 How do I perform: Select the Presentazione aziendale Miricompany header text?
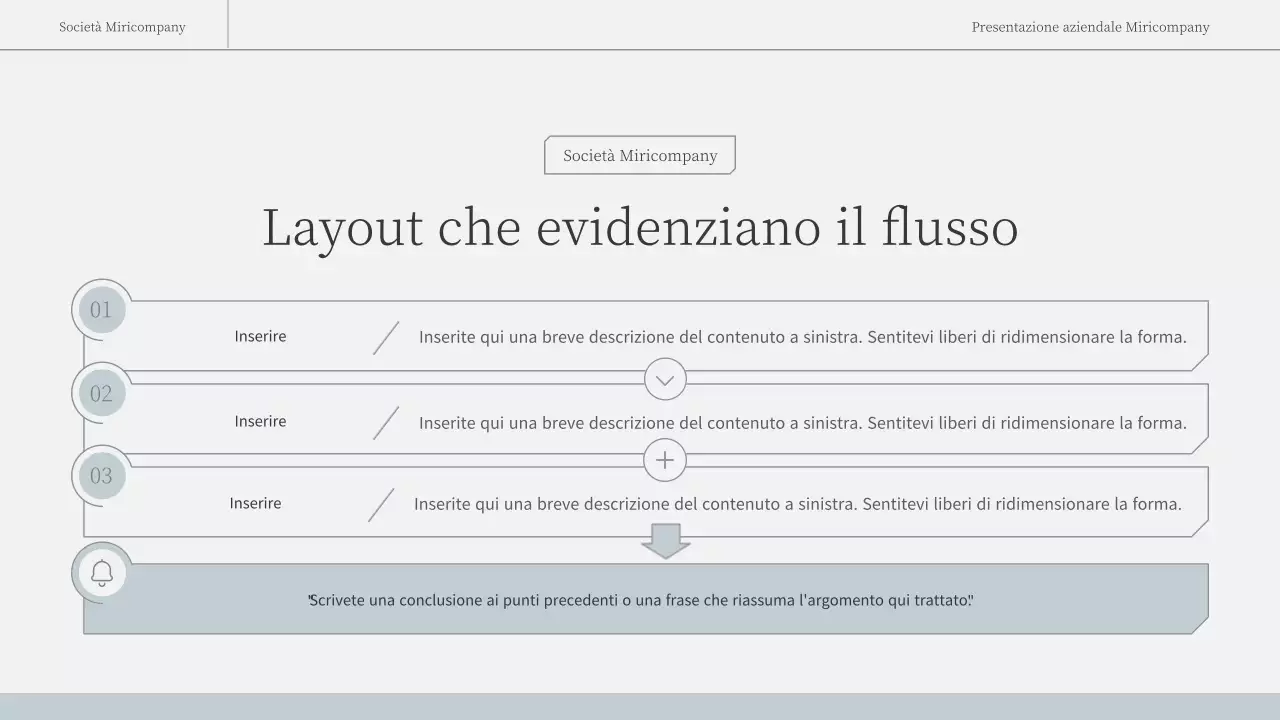point(1090,27)
